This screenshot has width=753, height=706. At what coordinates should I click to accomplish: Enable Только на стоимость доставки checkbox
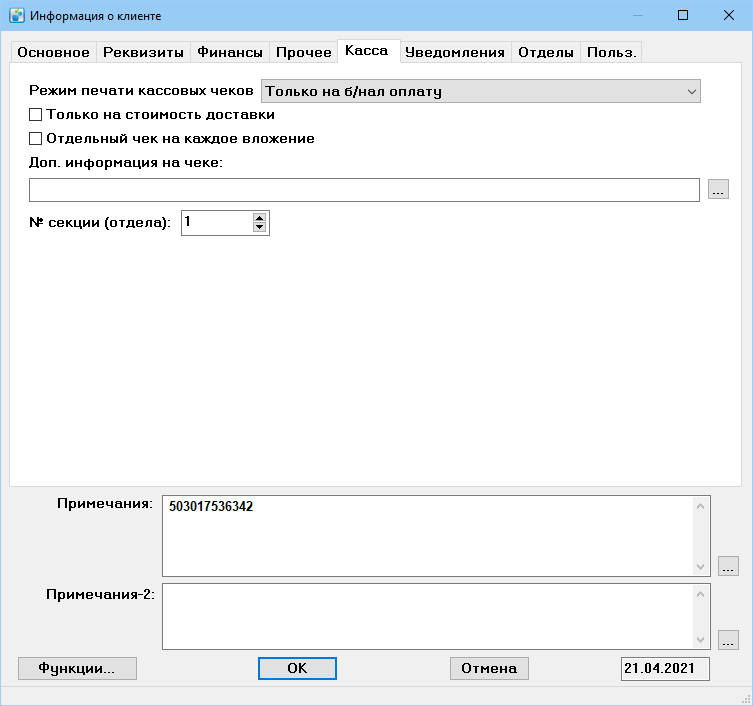click(36, 115)
